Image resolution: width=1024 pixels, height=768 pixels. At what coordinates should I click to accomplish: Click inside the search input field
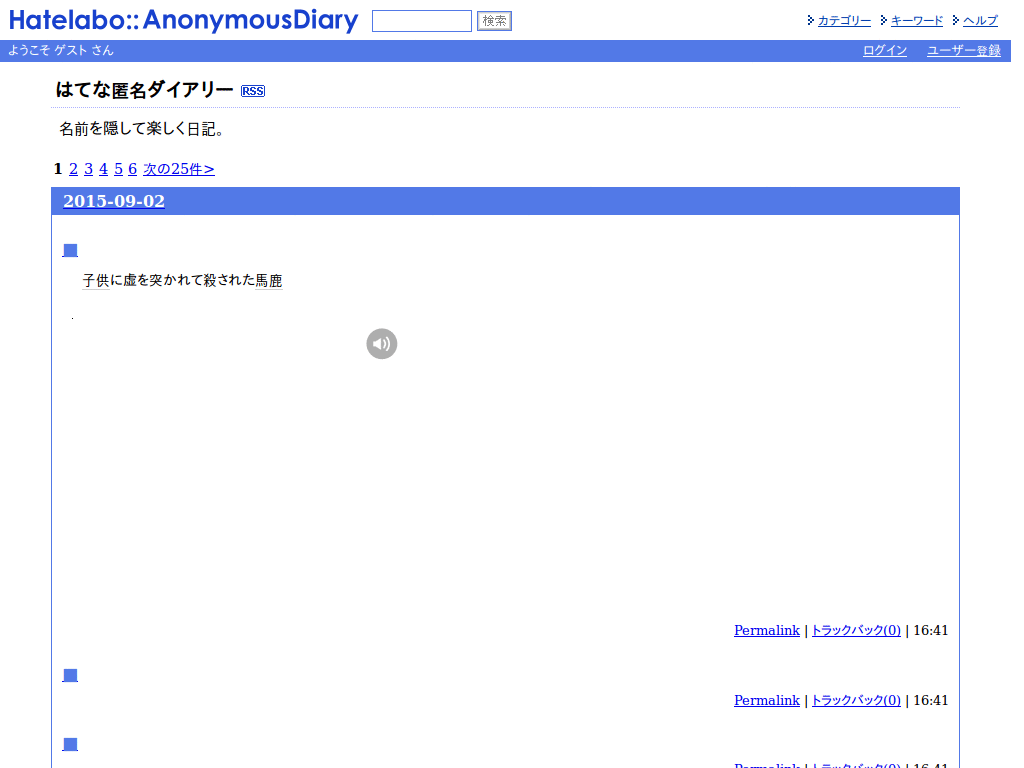(x=420, y=20)
